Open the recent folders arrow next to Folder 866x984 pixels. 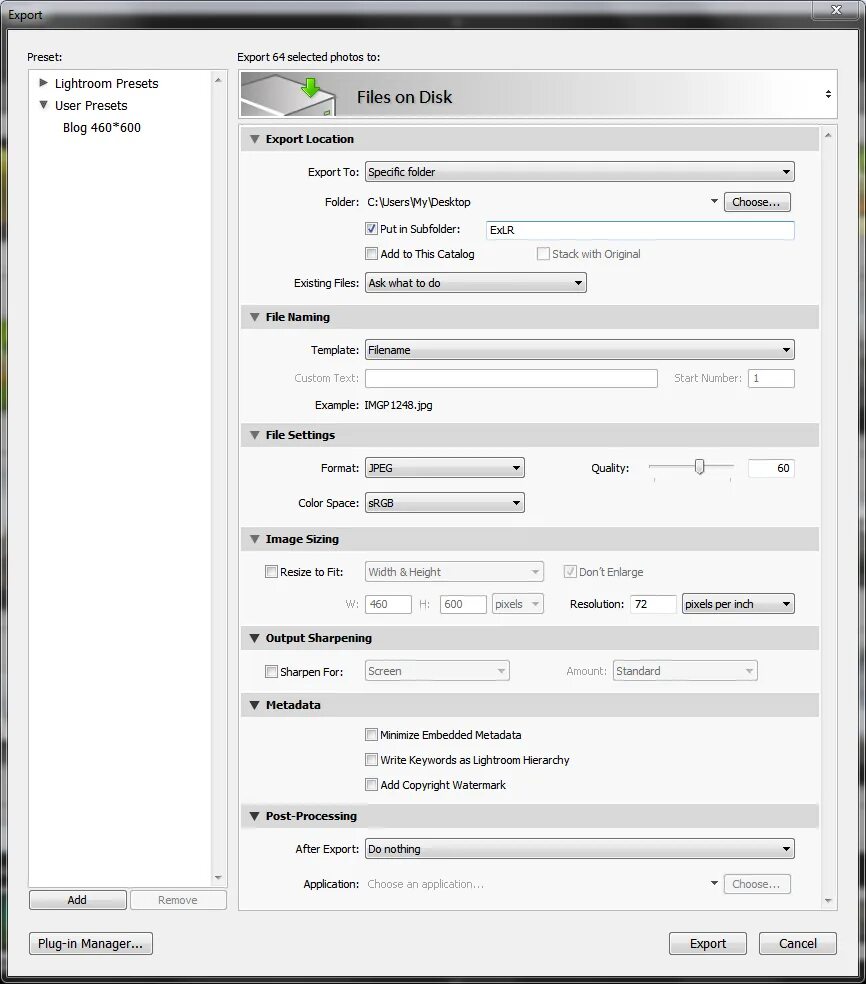click(714, 201)
